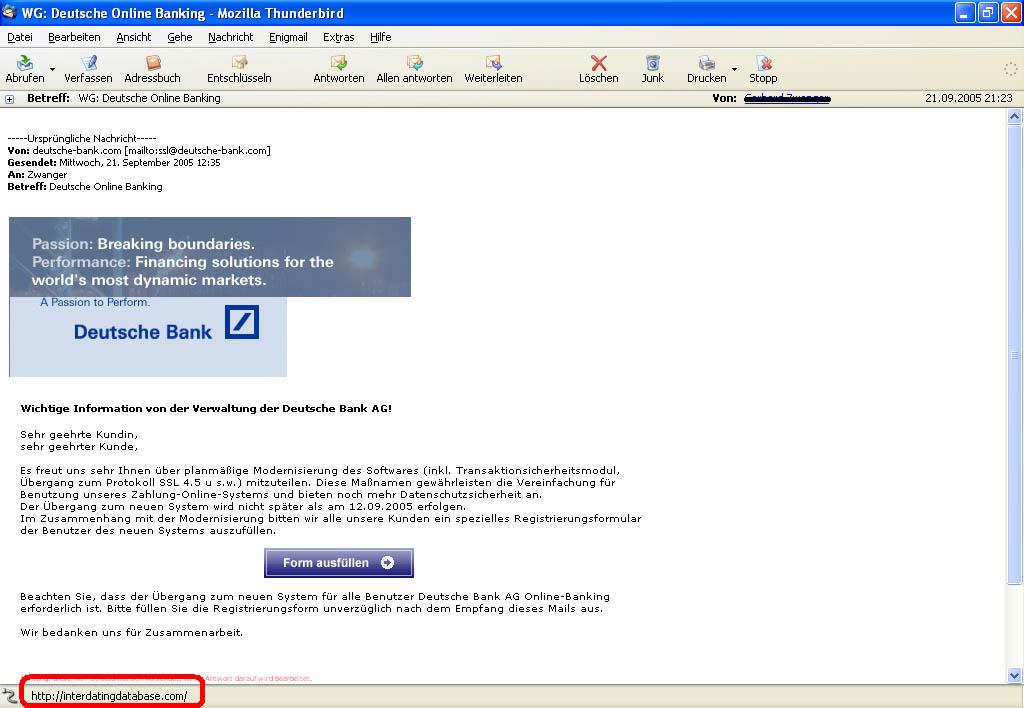Image resolution: width=1024 pixels, height=708 pixels.
Task: Click the Deutsche Bank logo image
Action: pos(148,337)
